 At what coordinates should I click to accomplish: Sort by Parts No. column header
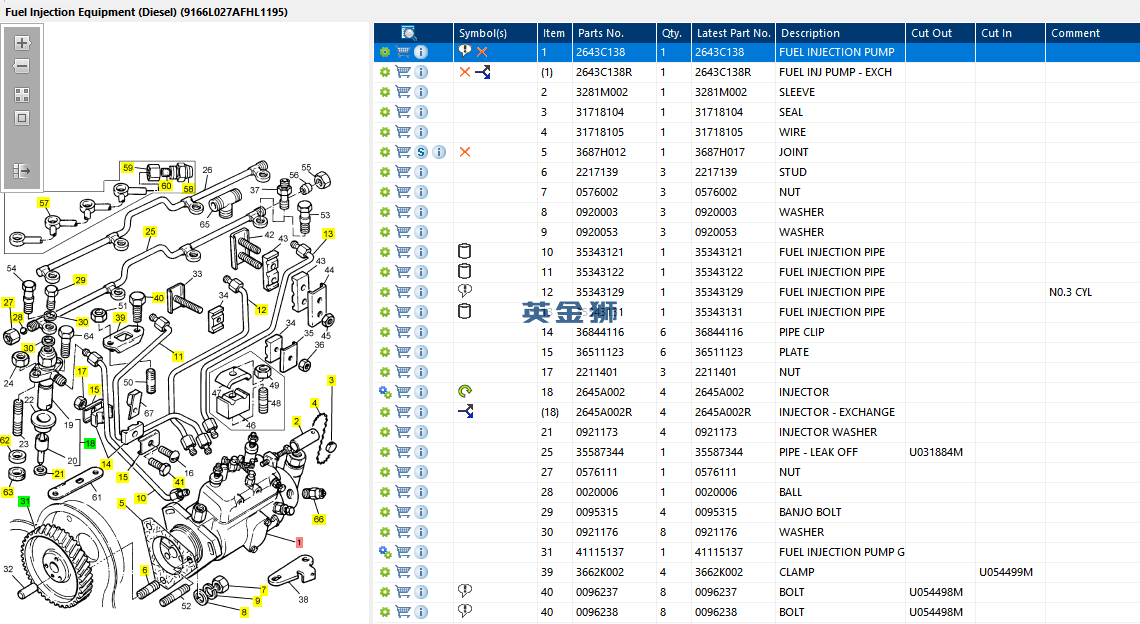coord(600,33)
